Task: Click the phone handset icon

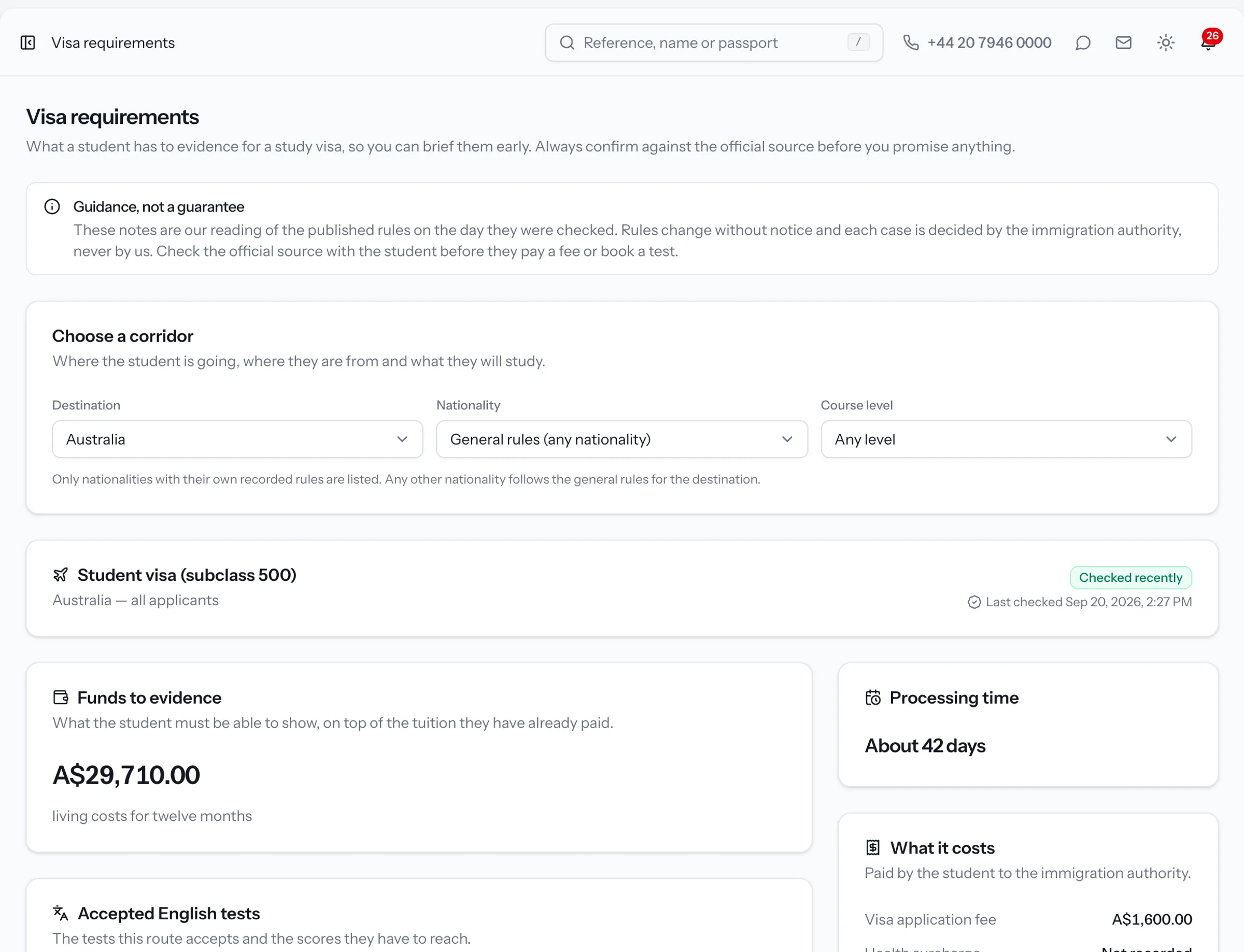Action: (911, 42)
